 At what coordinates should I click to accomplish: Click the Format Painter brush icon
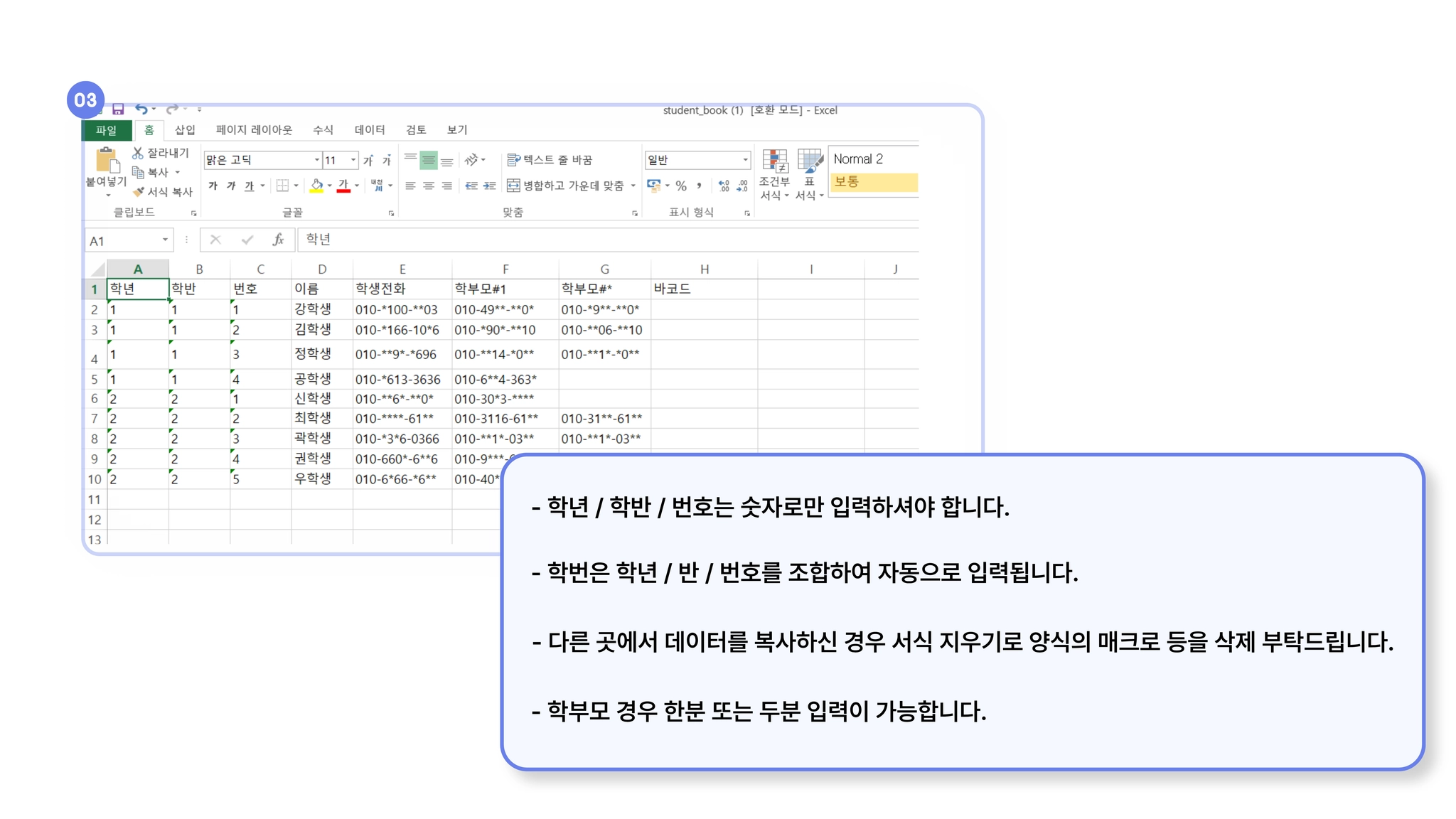click(x=139, y=192)
